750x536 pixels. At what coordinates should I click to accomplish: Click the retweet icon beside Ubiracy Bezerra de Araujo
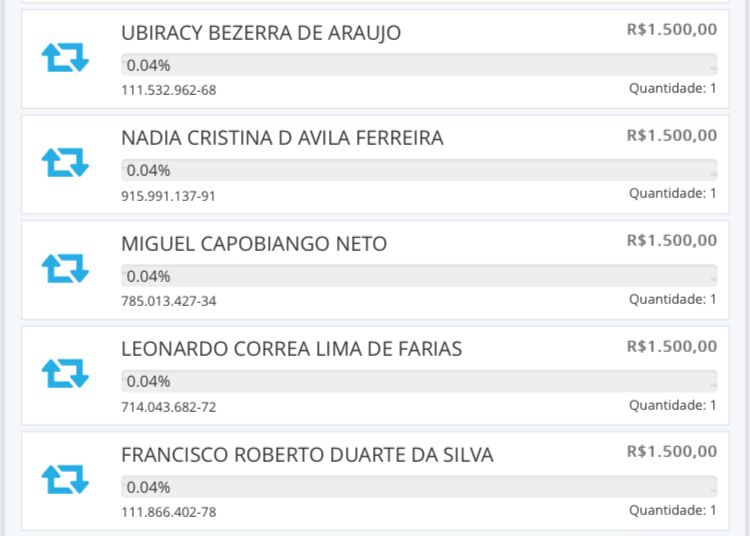point(65,57)
